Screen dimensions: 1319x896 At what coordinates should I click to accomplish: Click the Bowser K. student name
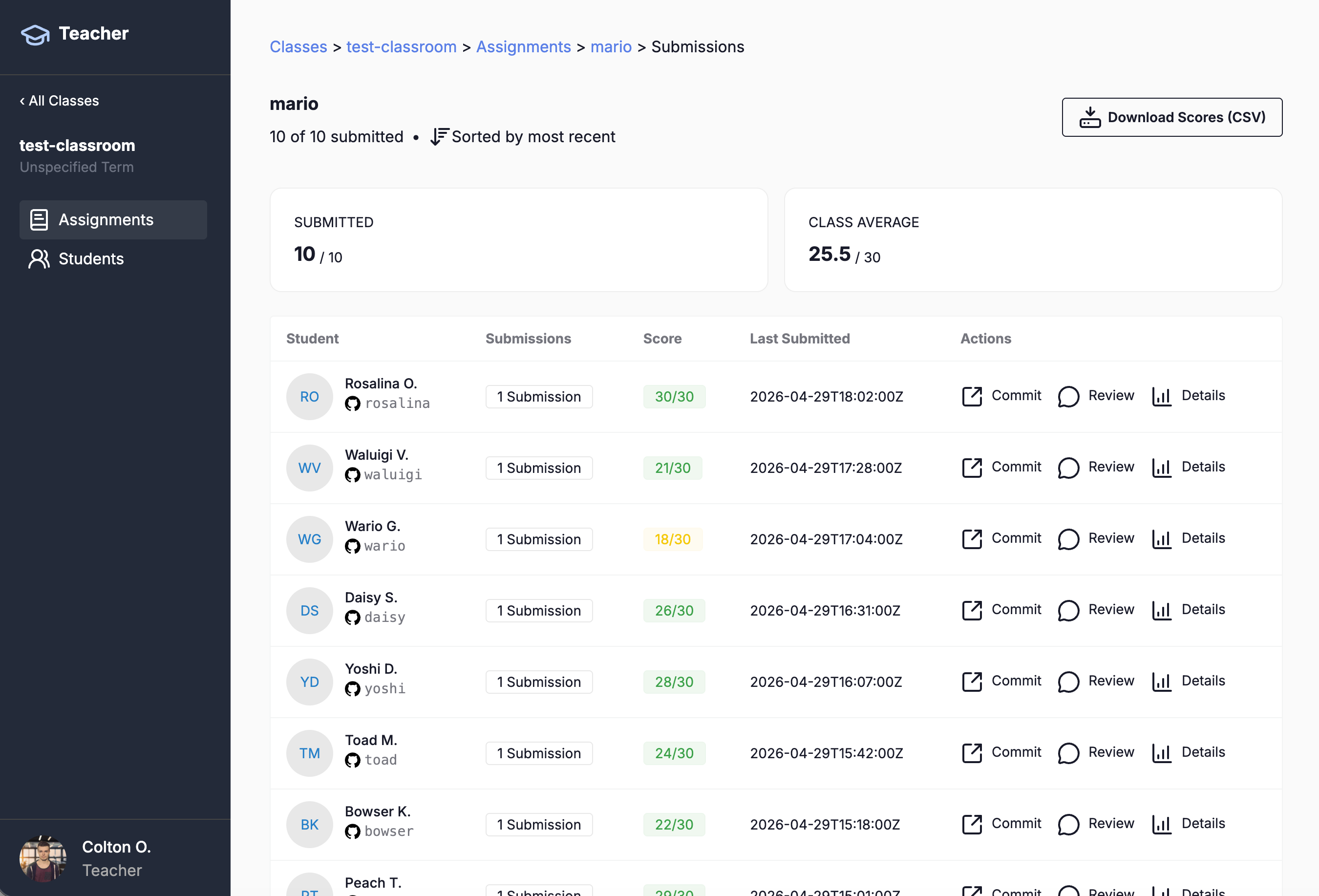point(378,811)
